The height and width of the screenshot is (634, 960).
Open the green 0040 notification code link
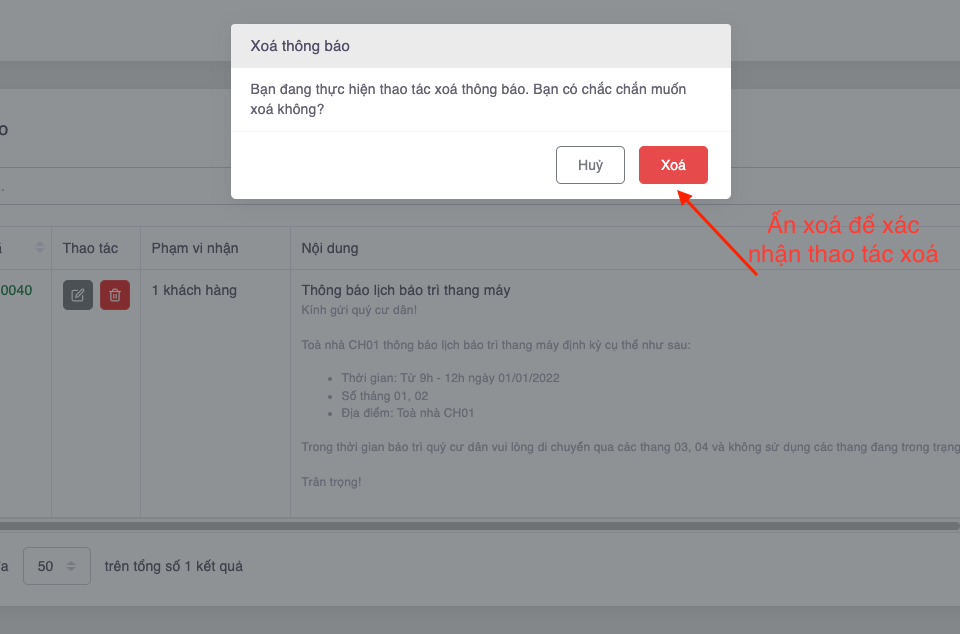pos(17,290)
